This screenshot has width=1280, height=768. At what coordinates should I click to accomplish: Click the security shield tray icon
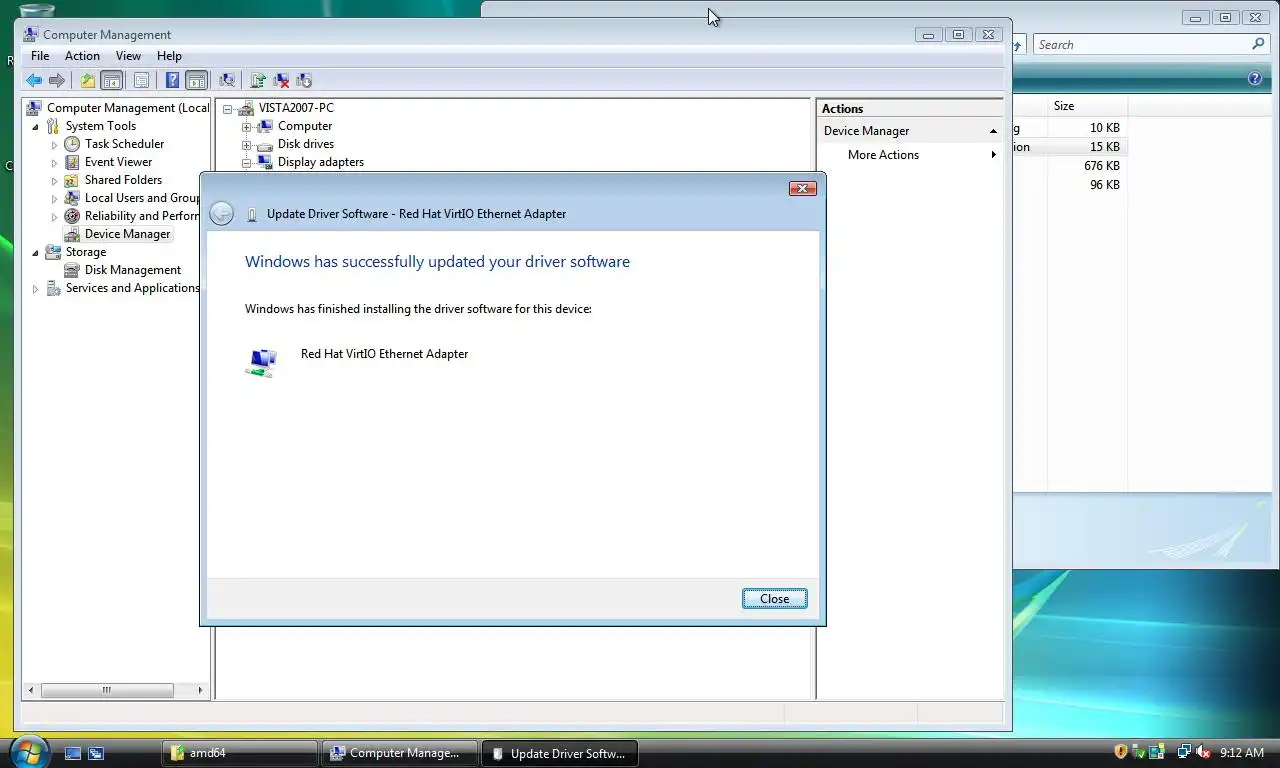(x=1121, y=752)
